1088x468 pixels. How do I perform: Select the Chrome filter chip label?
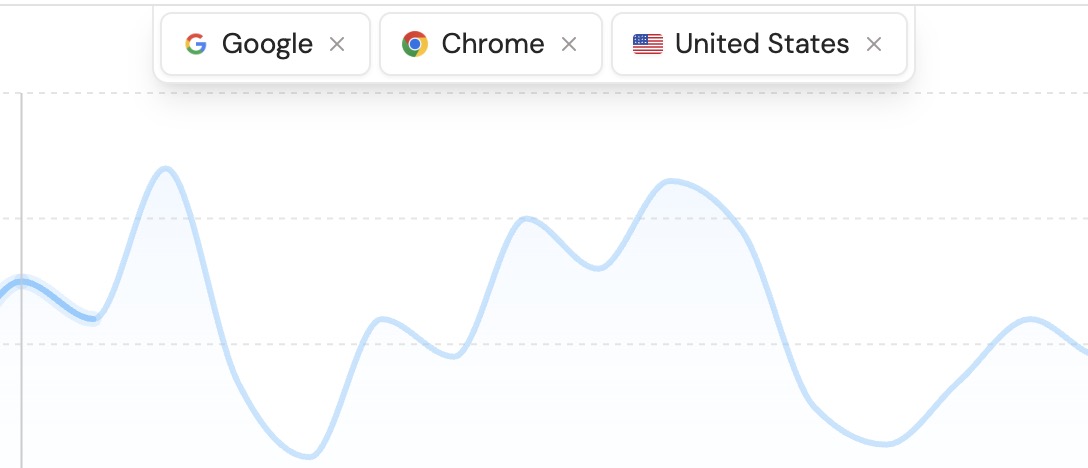pyautogui.click(x=492, y=44)
